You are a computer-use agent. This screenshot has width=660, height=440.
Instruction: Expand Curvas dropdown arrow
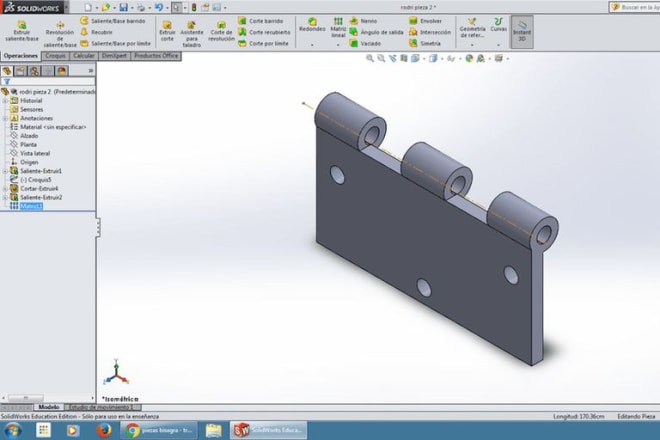[498, 45]
